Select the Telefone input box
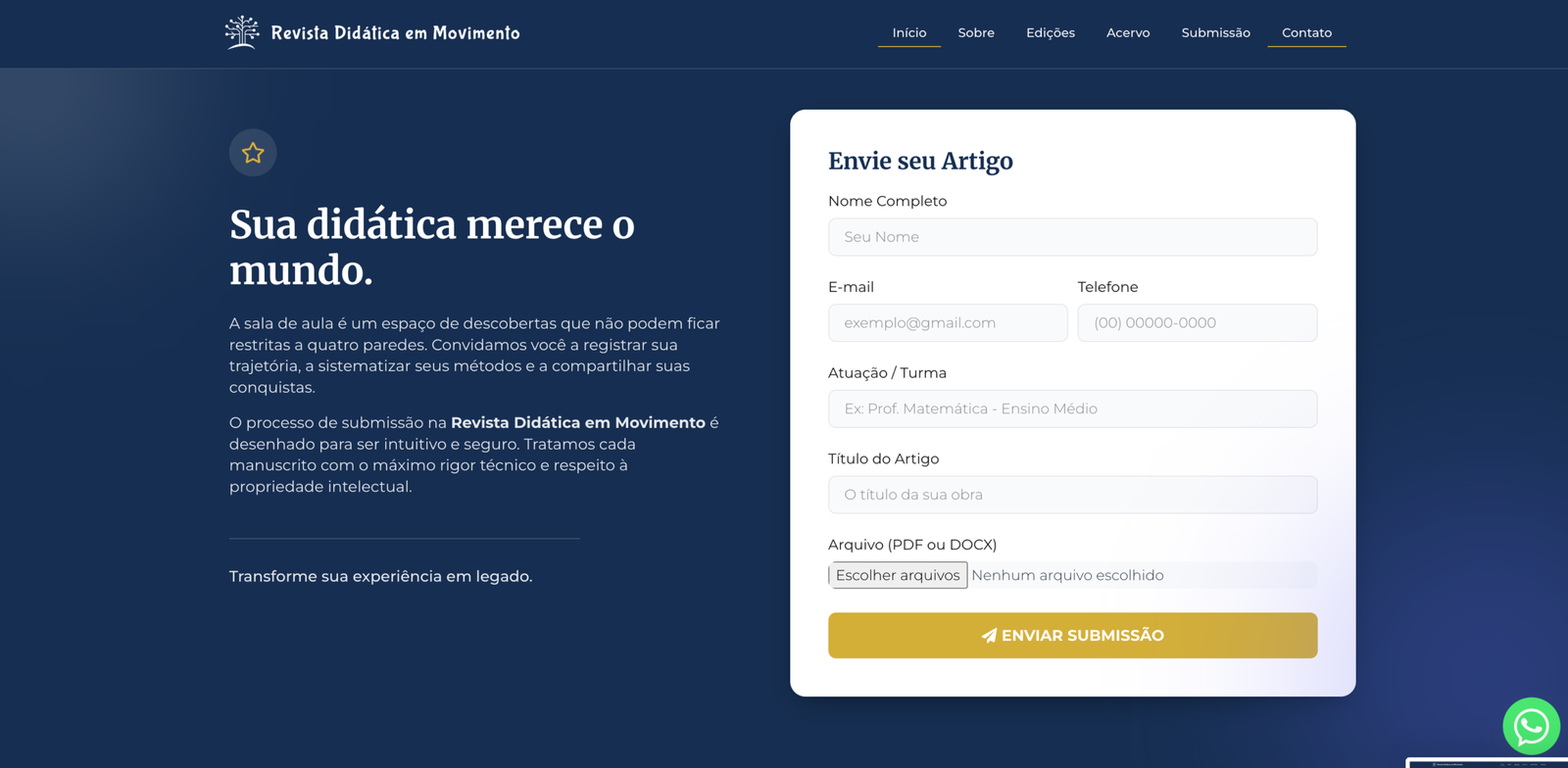The width and height of the screenshot is (1568, 768). coord(1197,323)
